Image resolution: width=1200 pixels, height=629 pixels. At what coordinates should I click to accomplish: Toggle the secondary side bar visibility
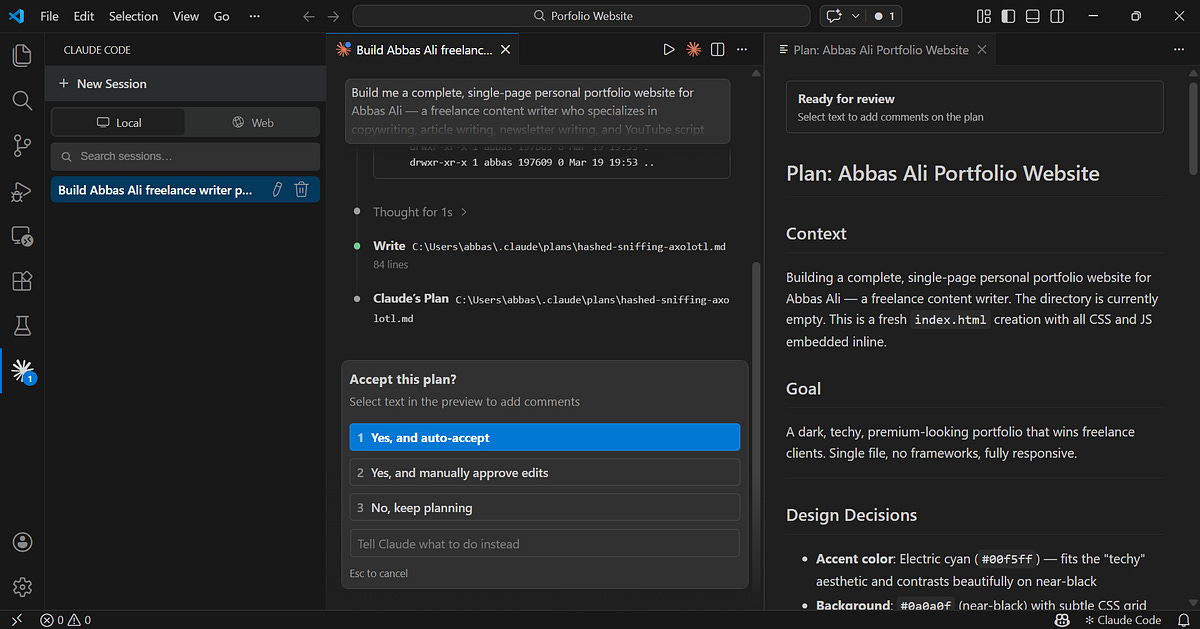pos(1058,16)
